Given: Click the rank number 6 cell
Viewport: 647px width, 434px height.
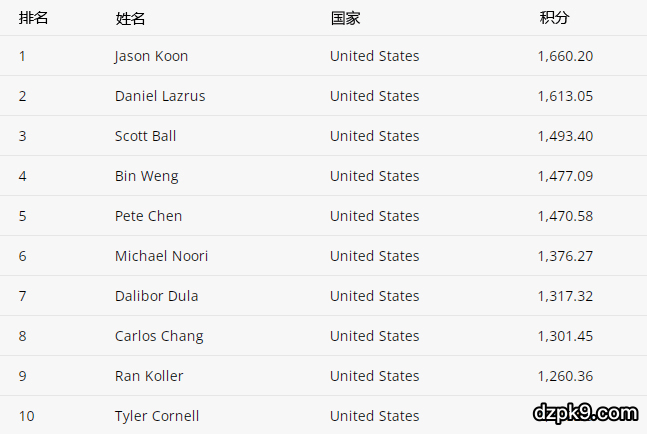Looking at the screenshot, I should (23, 256).
